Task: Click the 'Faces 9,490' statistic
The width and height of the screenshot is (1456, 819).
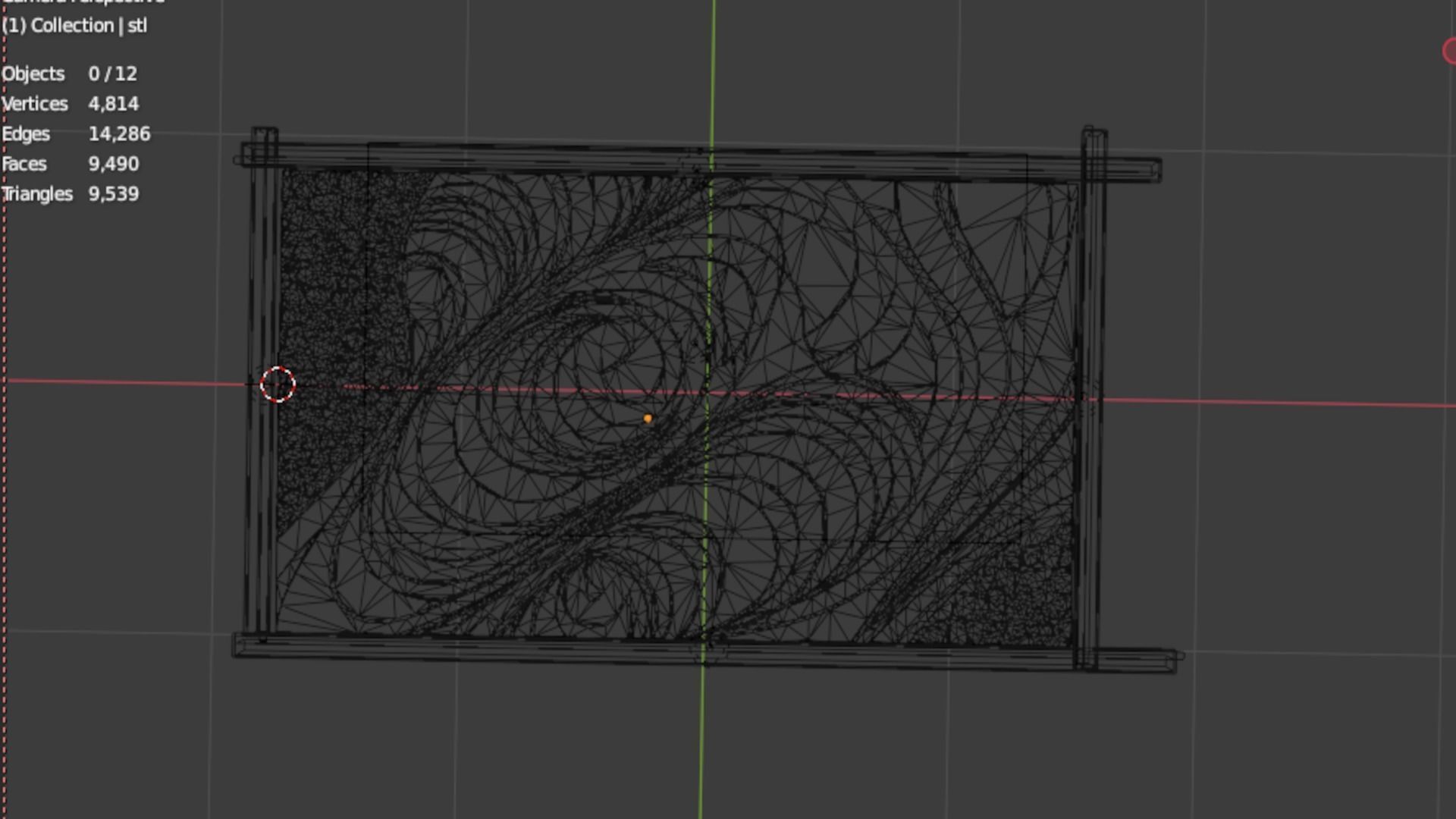Action: [x=71, y=164]
